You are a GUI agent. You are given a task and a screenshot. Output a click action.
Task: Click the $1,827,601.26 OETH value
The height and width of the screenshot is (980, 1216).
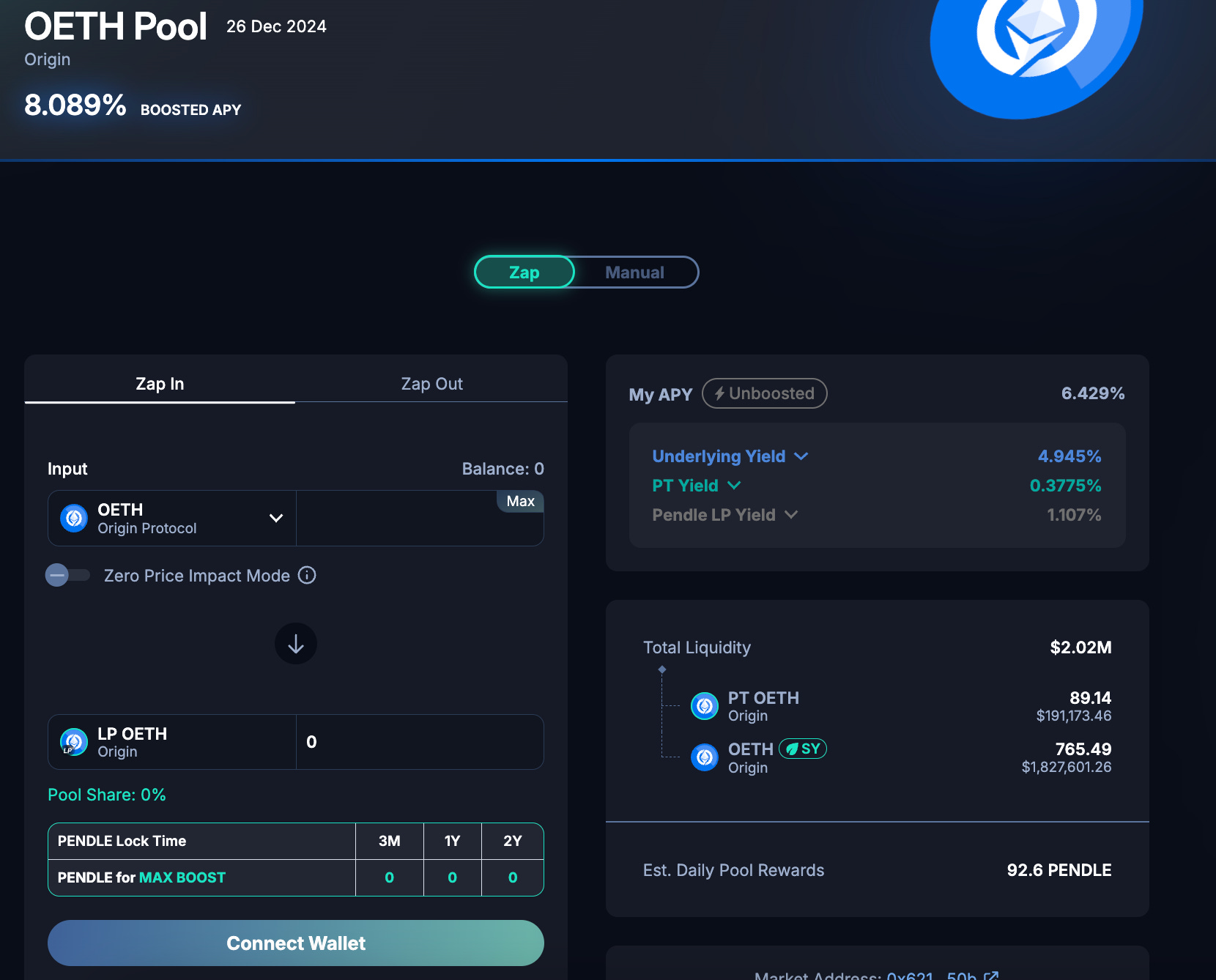(1067, 767)
